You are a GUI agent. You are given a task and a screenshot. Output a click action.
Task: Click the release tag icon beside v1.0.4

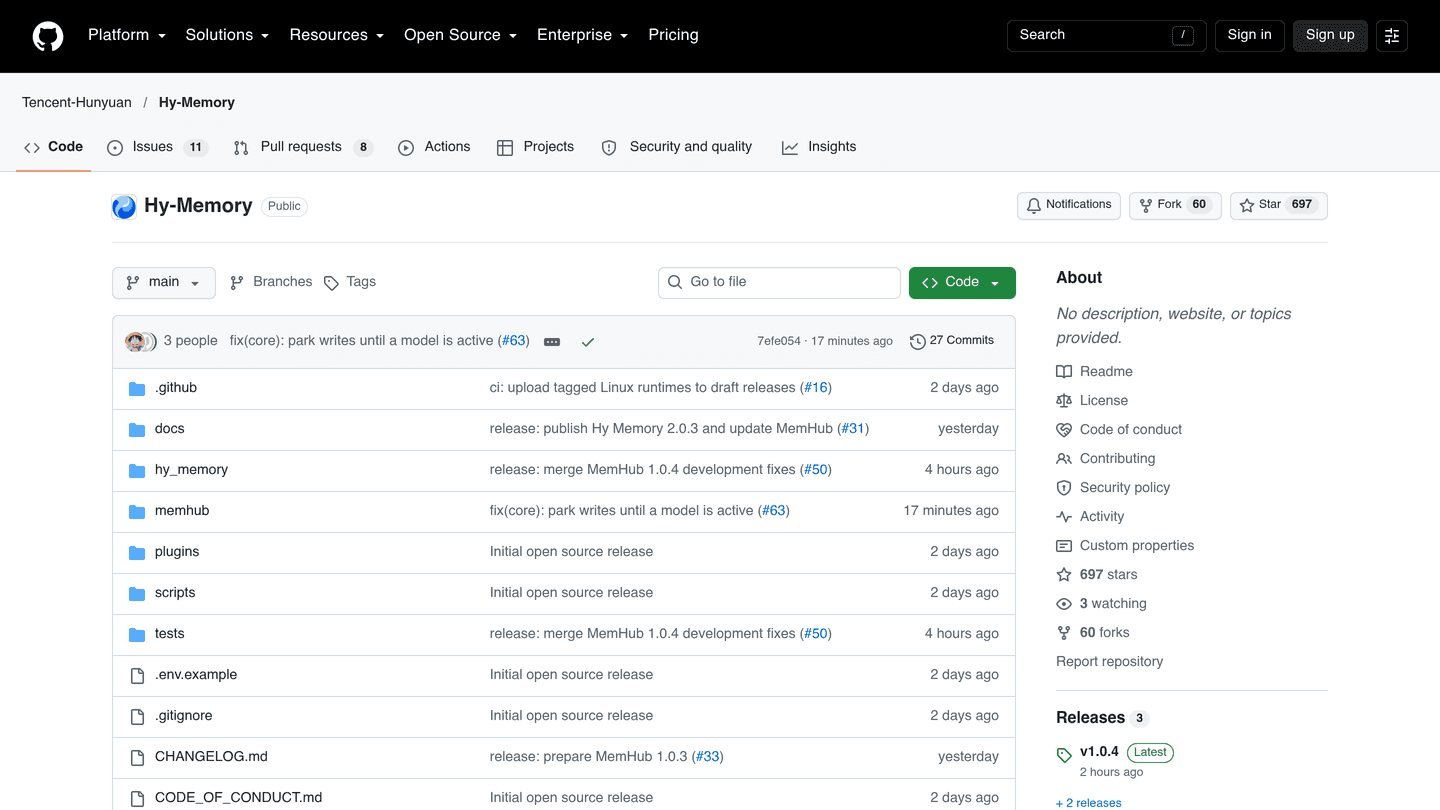pyautogui.click(x=1064, y=755)
